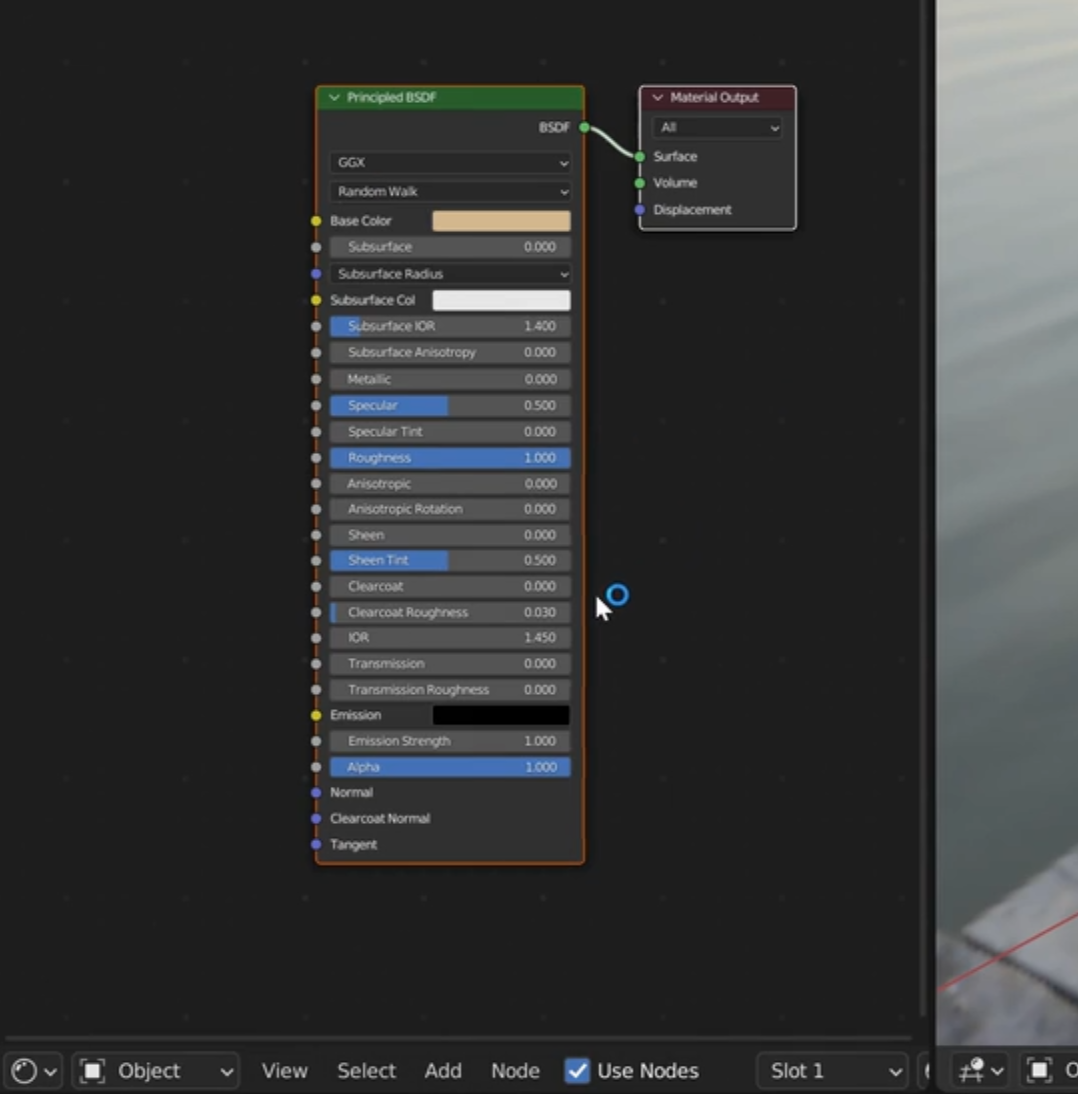Click the Displacement input socket
The image size is (1078, 1094).
(640, 209)
